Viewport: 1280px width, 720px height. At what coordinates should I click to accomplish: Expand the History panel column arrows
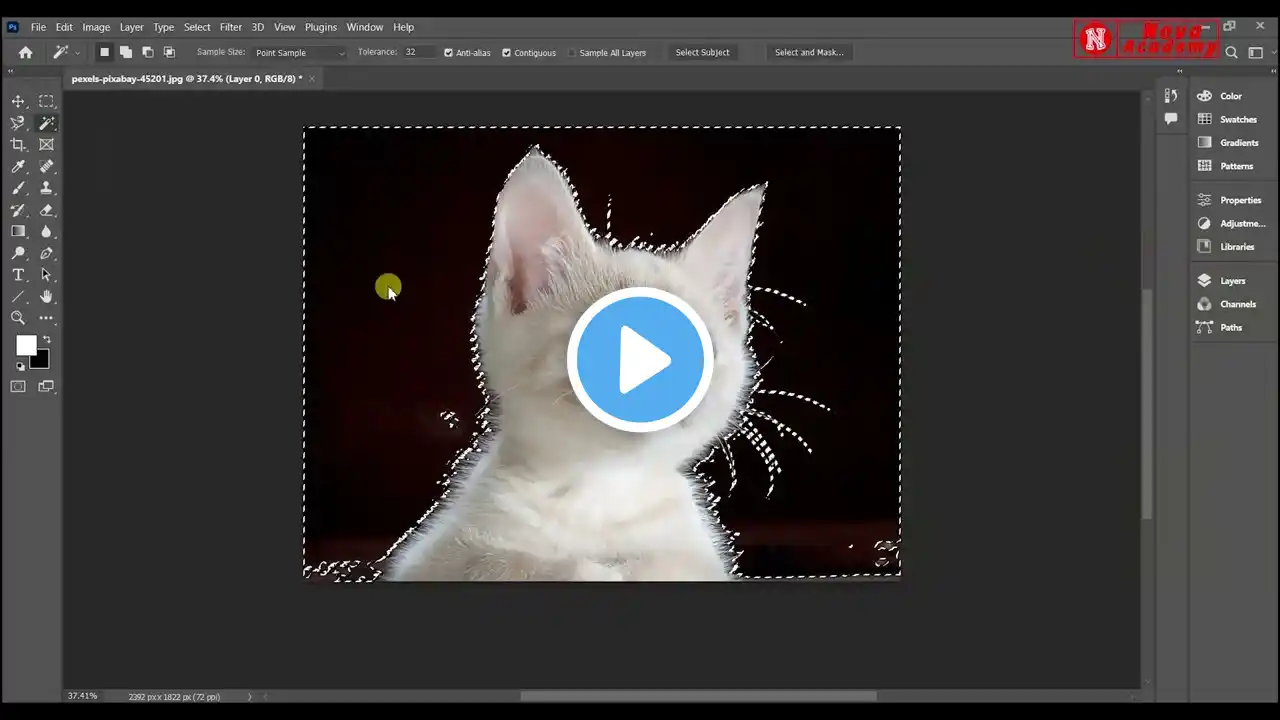pos(1181,72)
